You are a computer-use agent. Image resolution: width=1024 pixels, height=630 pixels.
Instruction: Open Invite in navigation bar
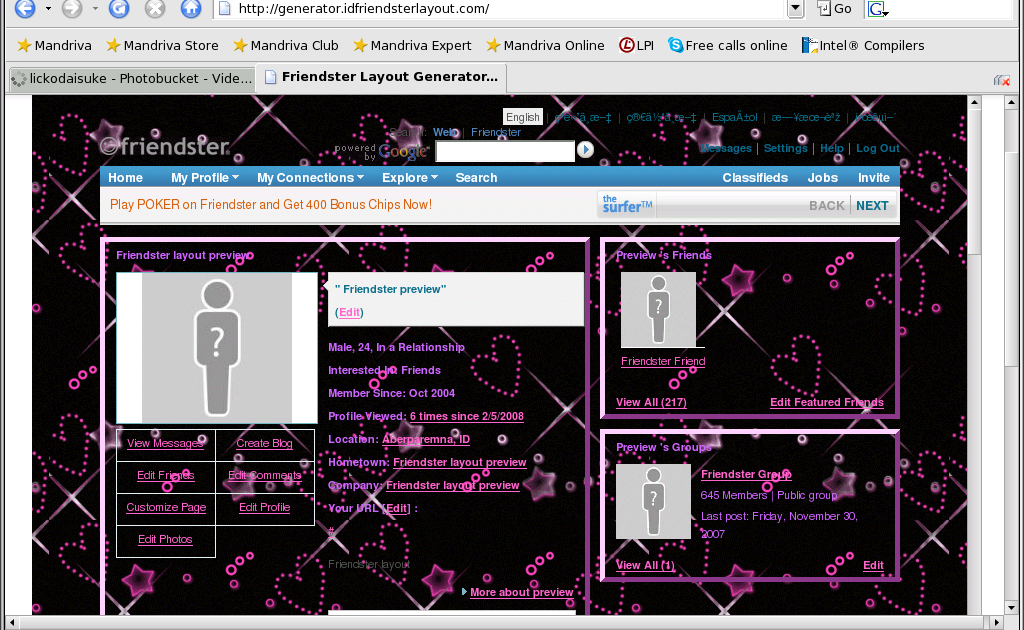point(874,178)
